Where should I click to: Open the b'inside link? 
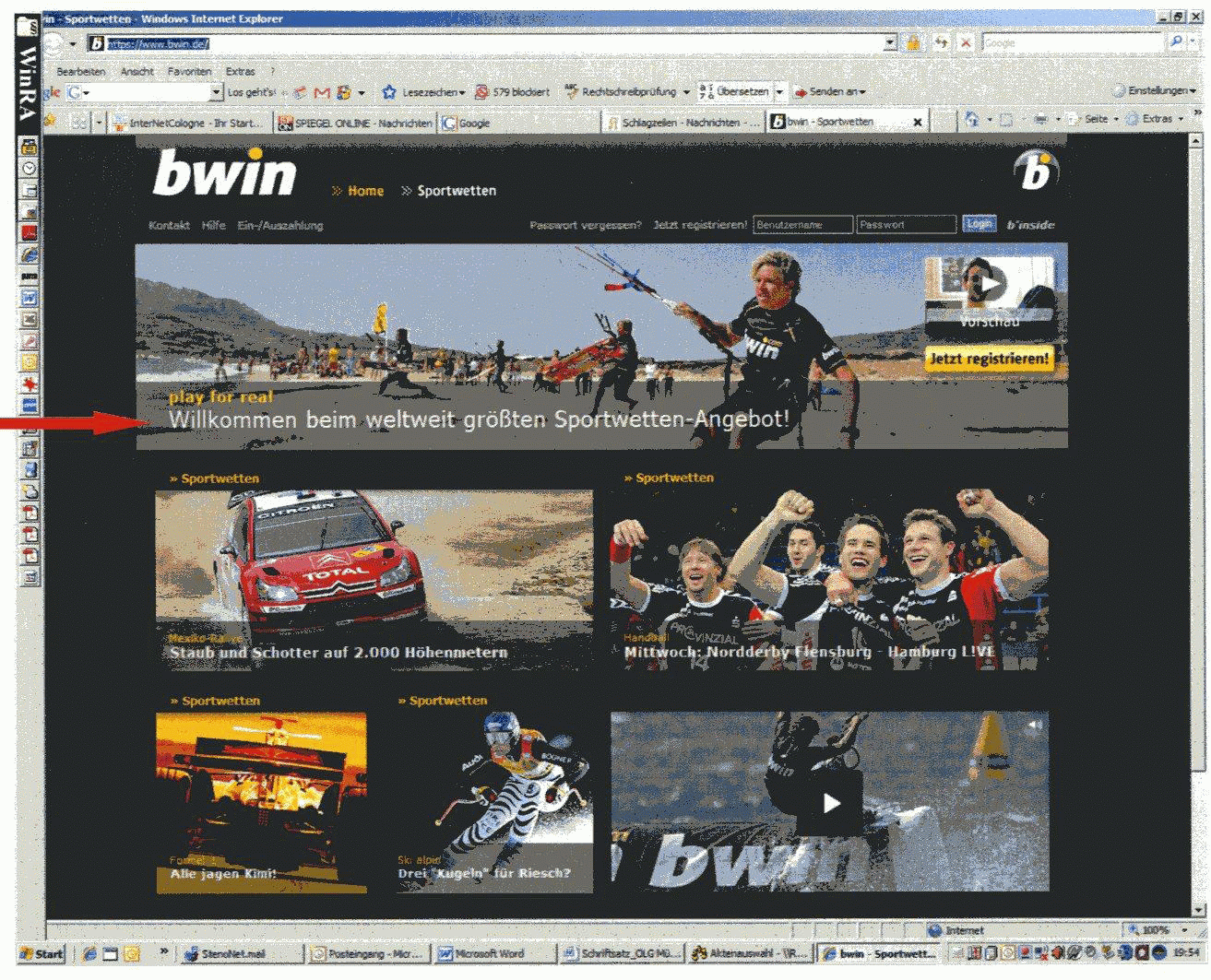pyautogui.click(x=1030, y=225)
